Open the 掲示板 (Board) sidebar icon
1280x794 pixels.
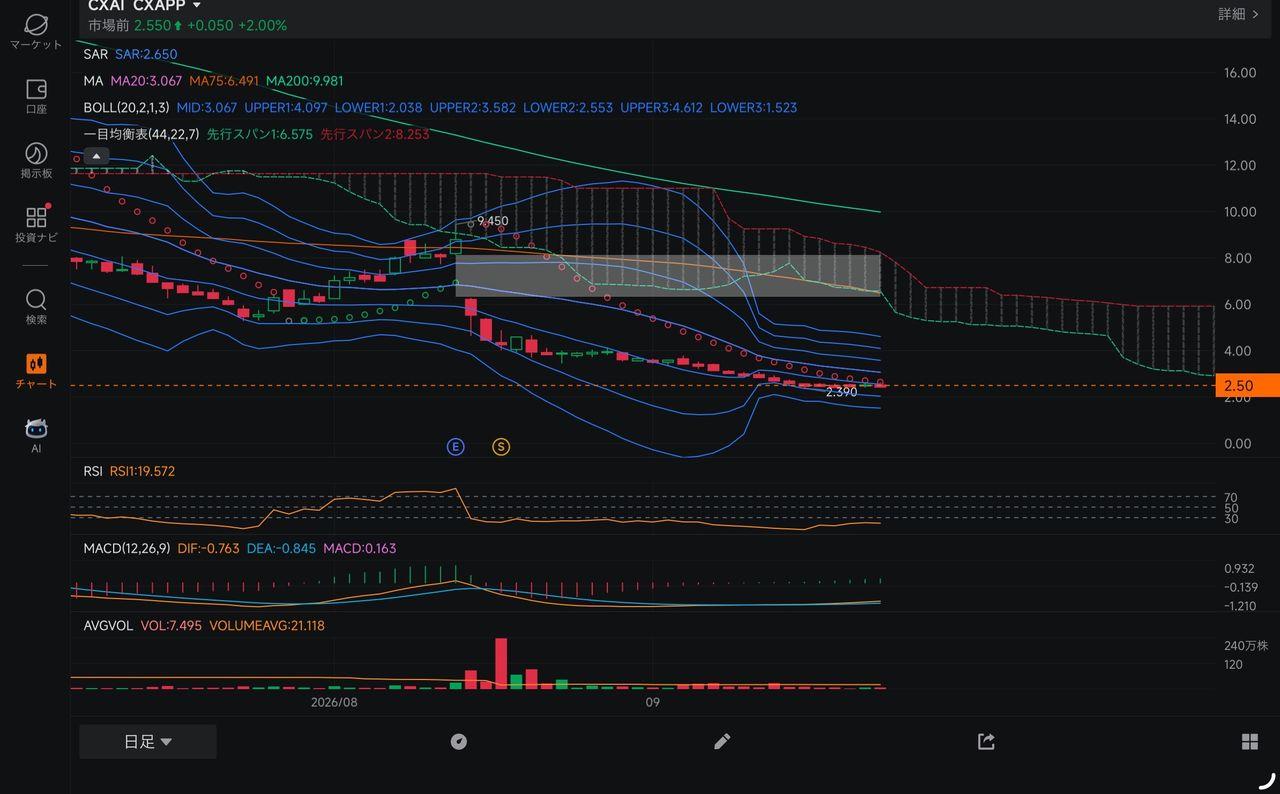36,160
